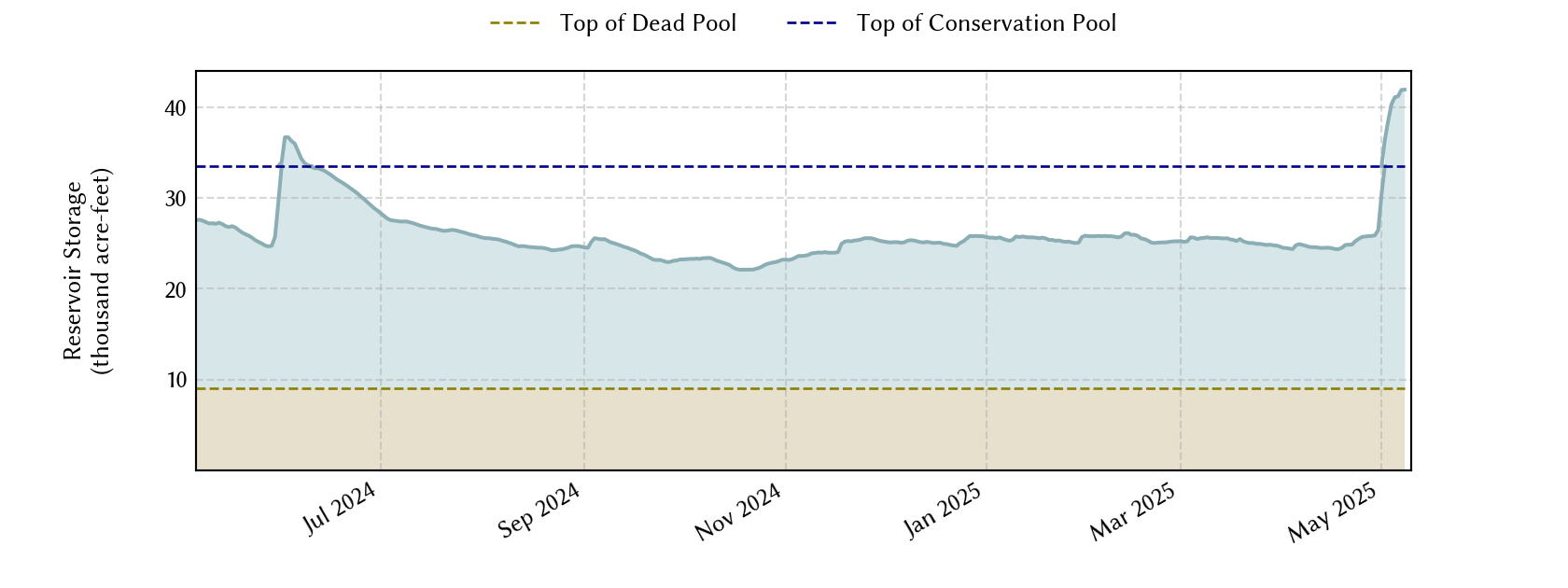Click the y-axis tick label 10
Image resolution: width=1568 pixels, height=588 pixels.
[175, 380]
